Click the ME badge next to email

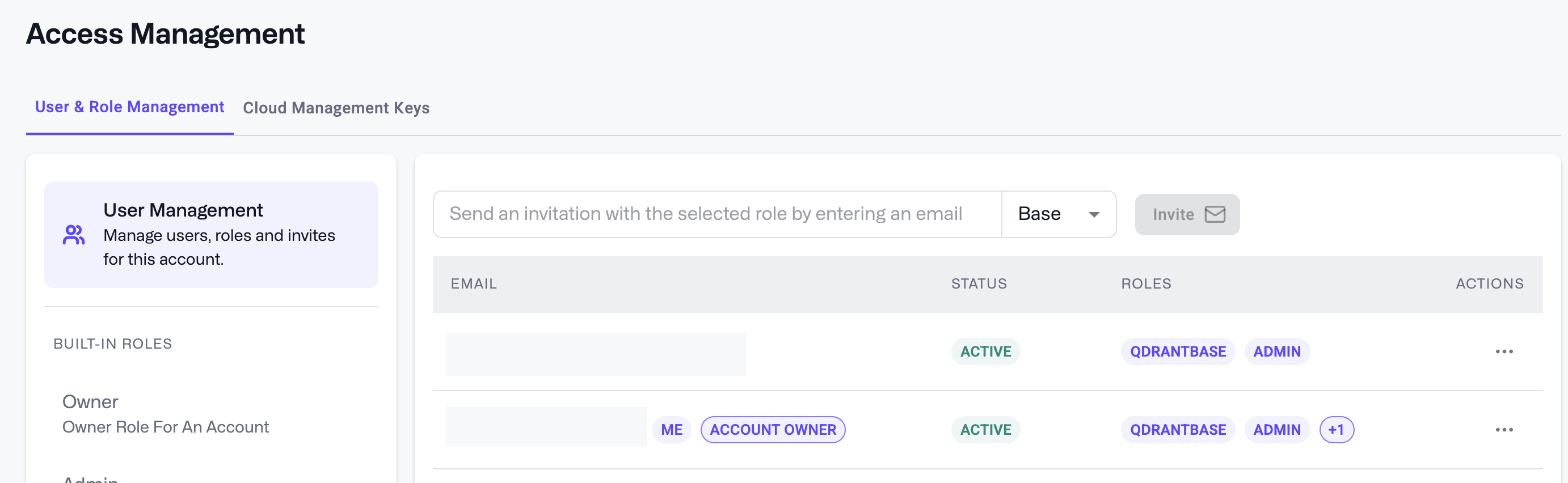(671, 430)
